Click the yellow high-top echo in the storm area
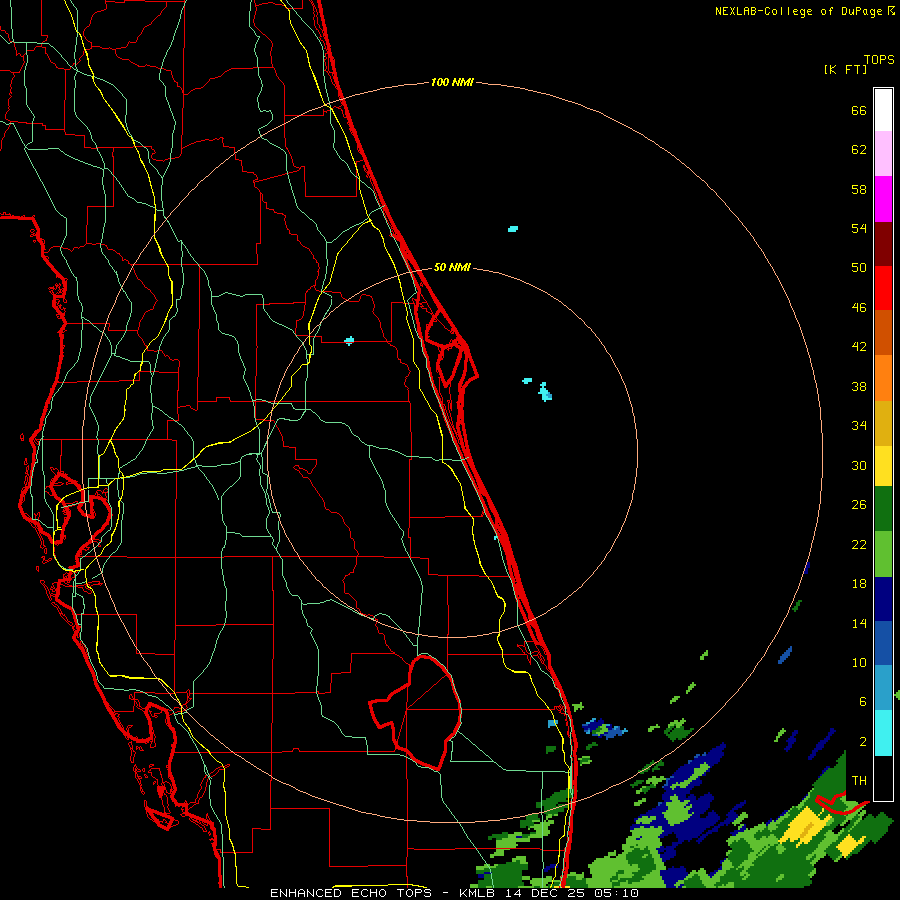This screenshot has width=900, height=900. (806, 827)
